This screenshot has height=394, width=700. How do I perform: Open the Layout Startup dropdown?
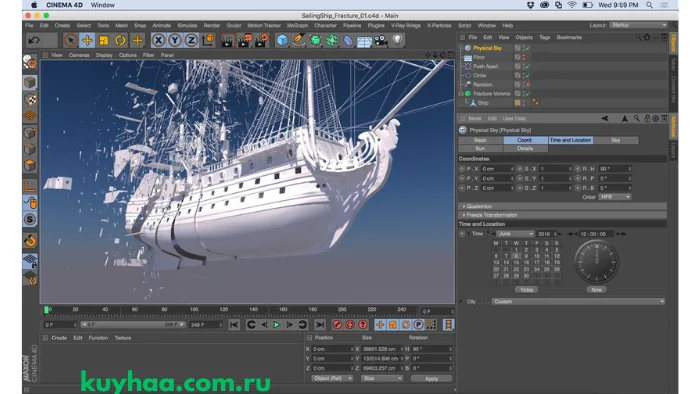(638, 25)
